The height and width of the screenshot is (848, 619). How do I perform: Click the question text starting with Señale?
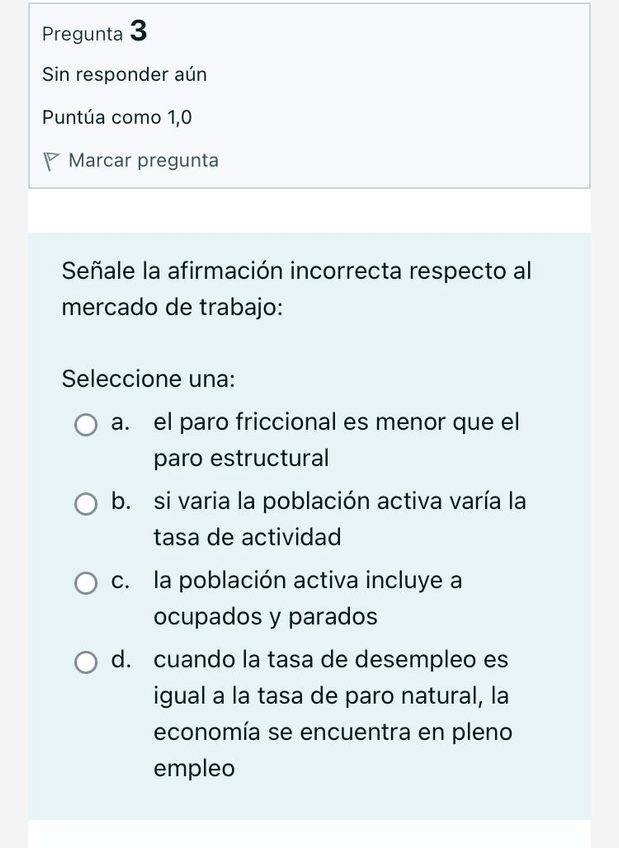[296, 288]
